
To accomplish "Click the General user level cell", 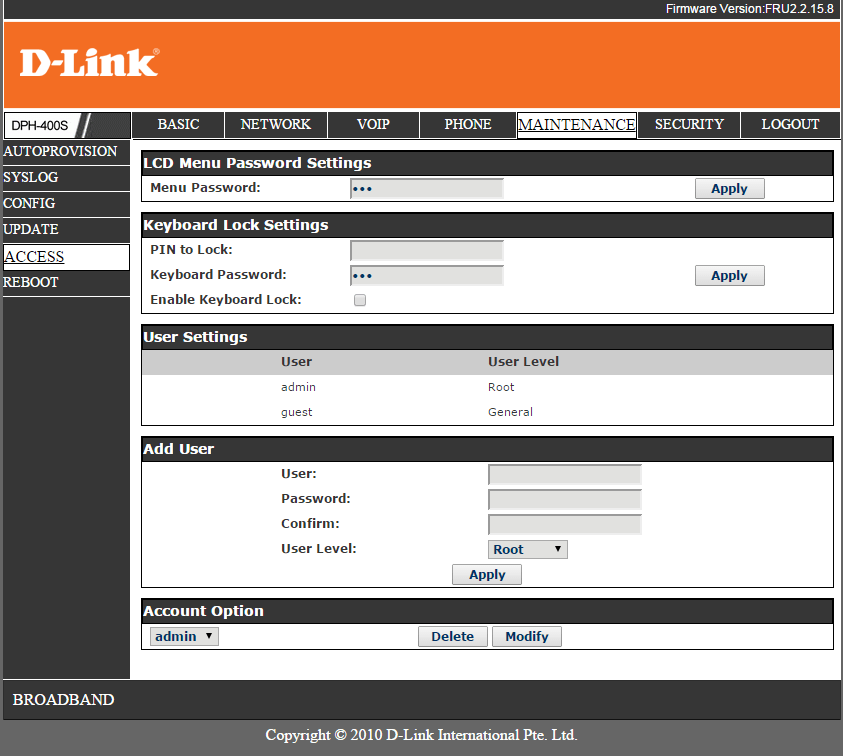I will pyautogui.click(x=510, y=412).
